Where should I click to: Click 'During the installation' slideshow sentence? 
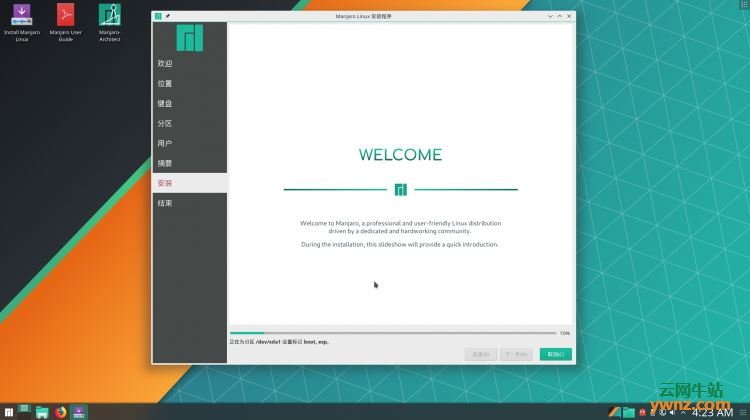[399, 244]
